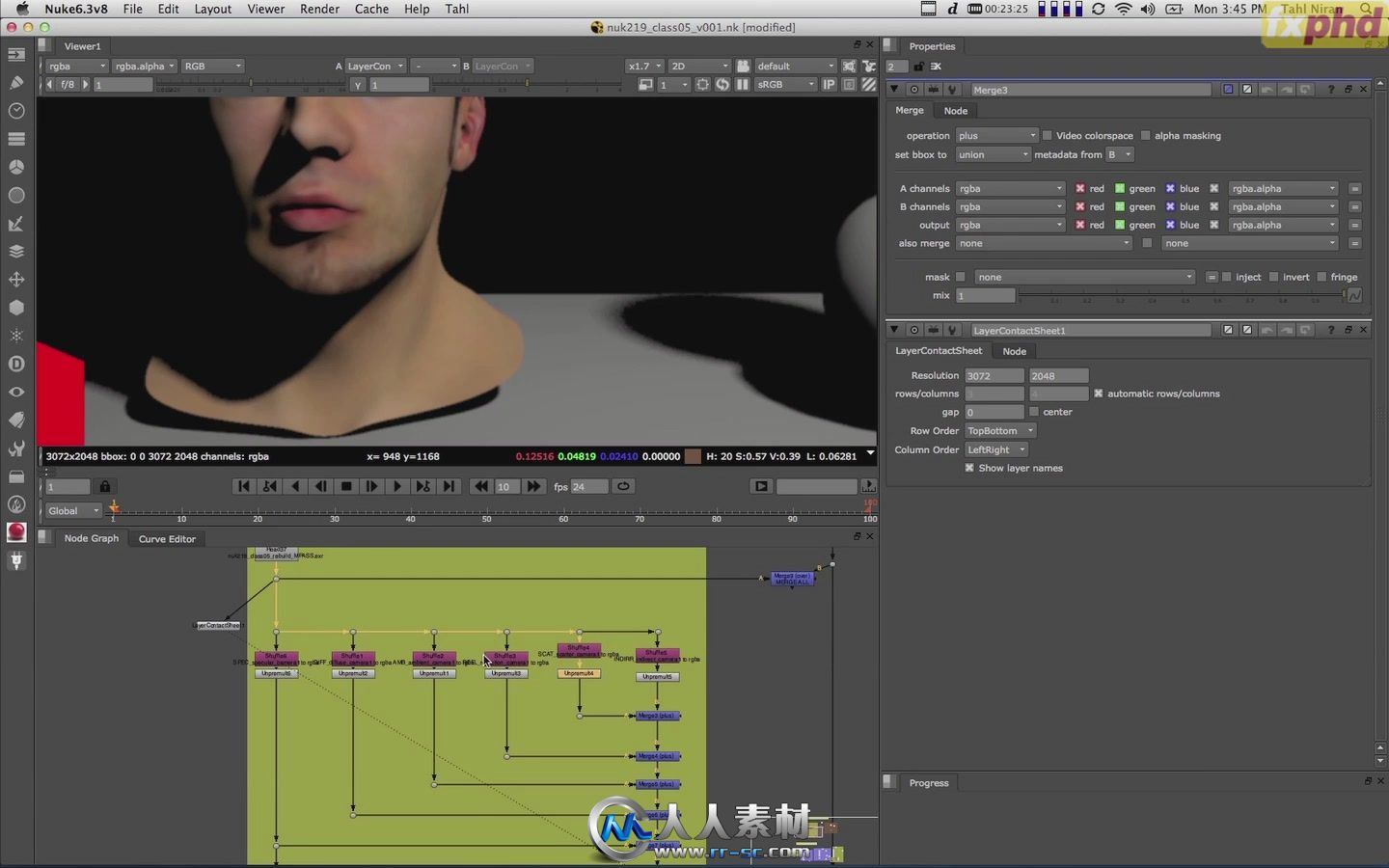
Task: Toggle the region of interest icon
Action: tap(702, 85)
